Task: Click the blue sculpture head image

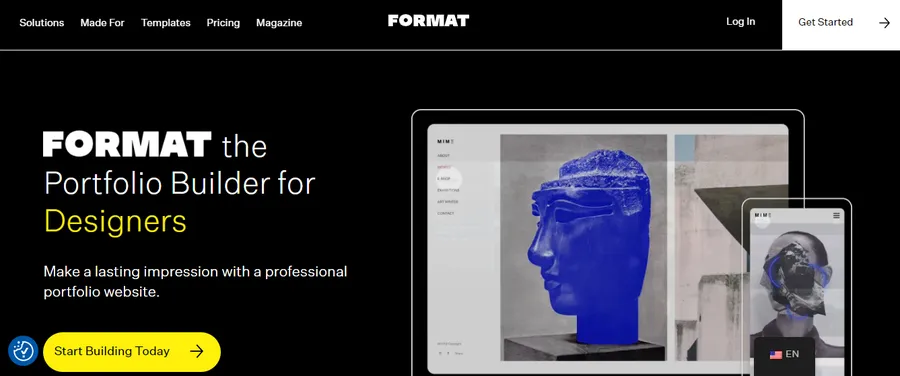Action: tap(584, 247)
